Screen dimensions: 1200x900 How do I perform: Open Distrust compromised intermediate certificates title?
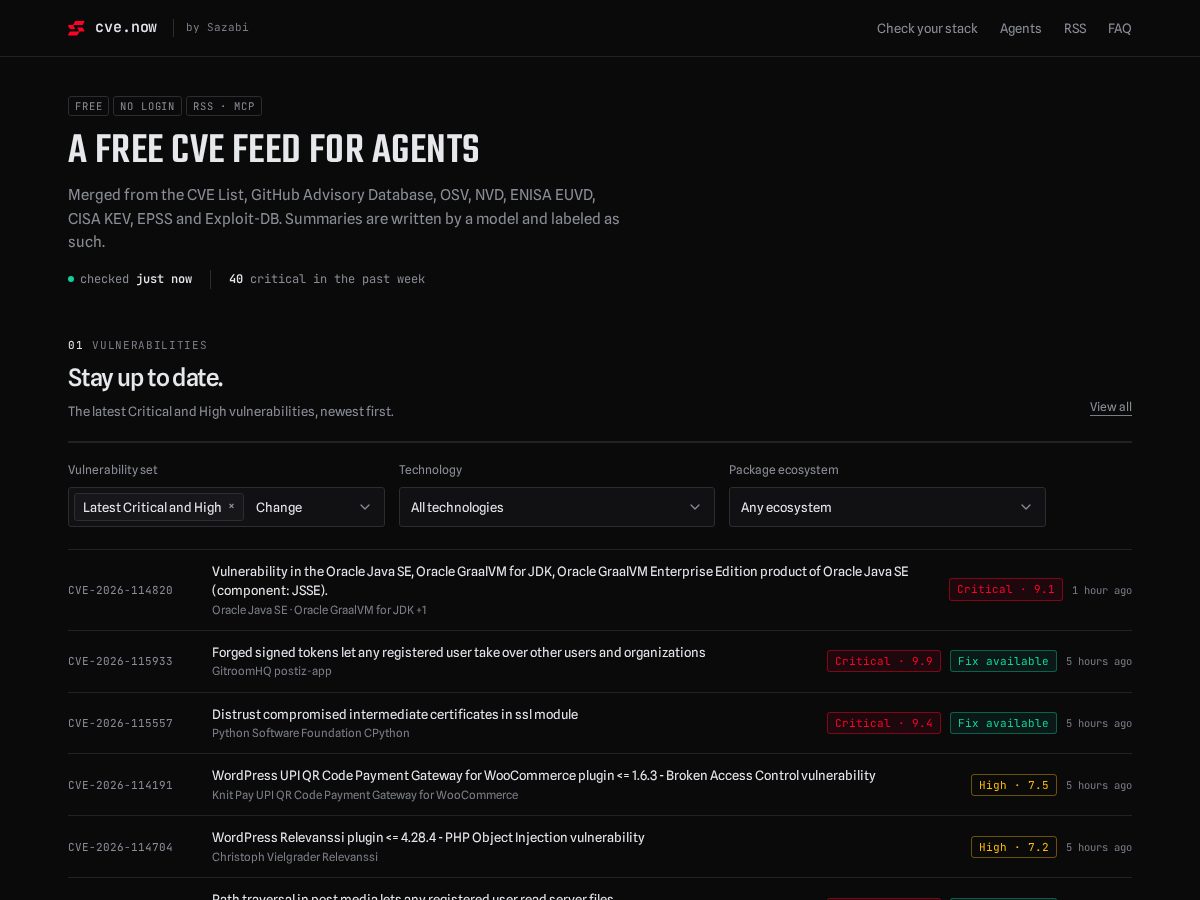[395, 714]
